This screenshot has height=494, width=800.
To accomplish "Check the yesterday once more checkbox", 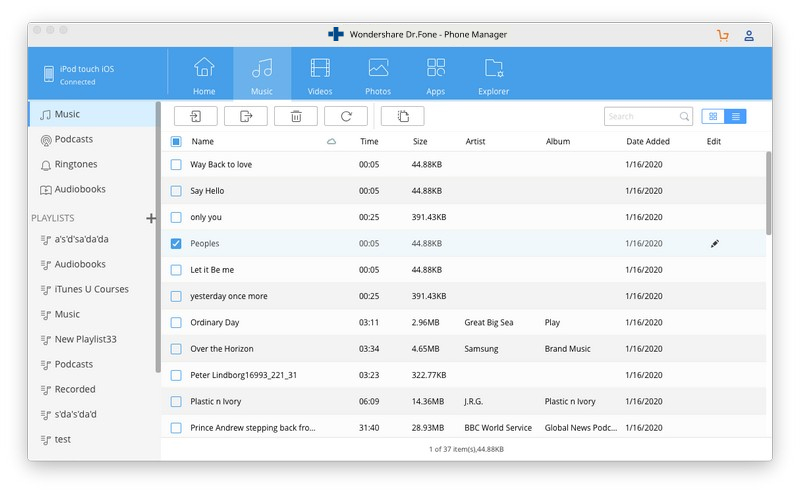I will (176, 296).
